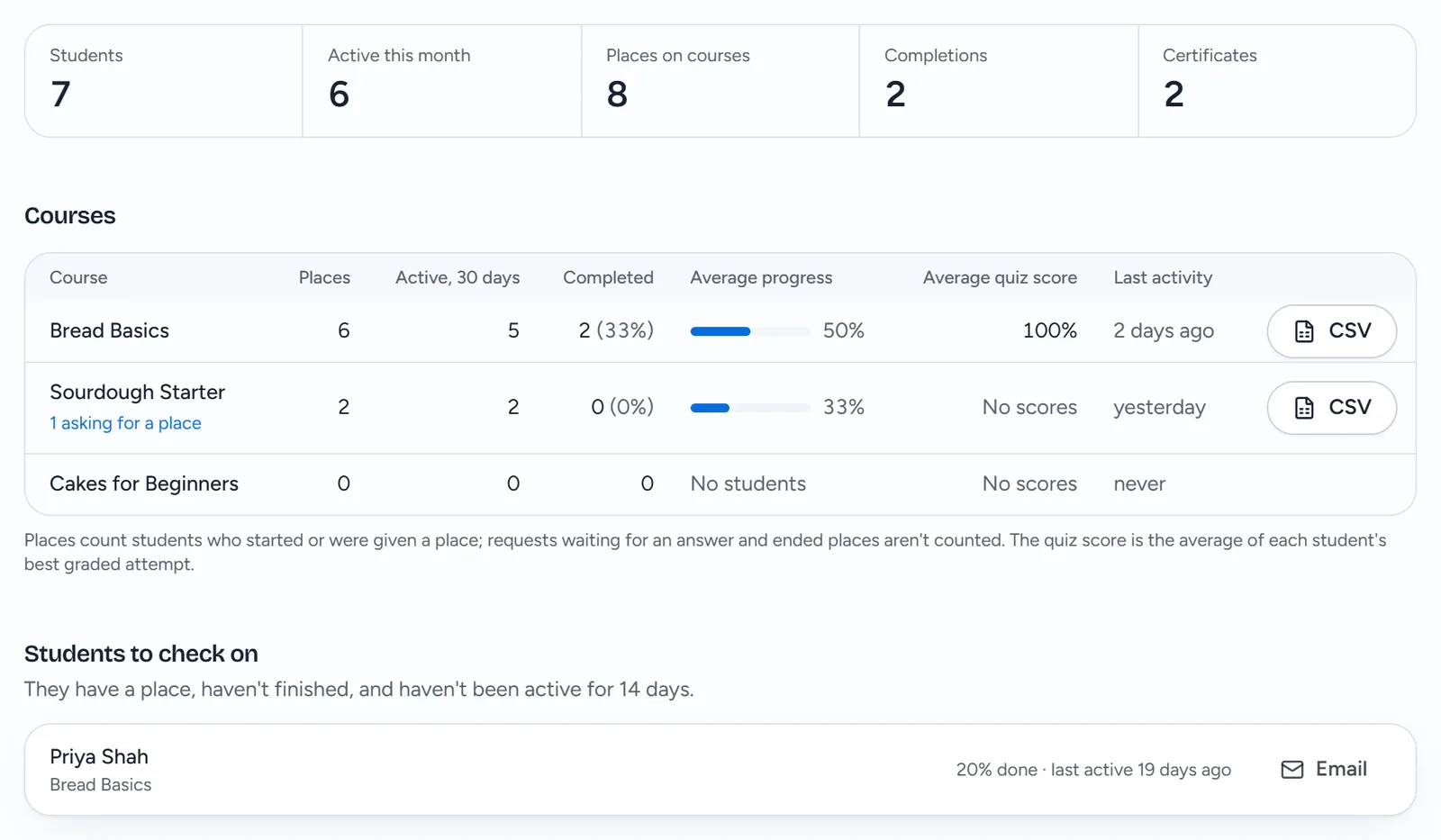Click the '2 (33%)' completed value
This screenshot has width=1441, height=840.
coord(616,330)
